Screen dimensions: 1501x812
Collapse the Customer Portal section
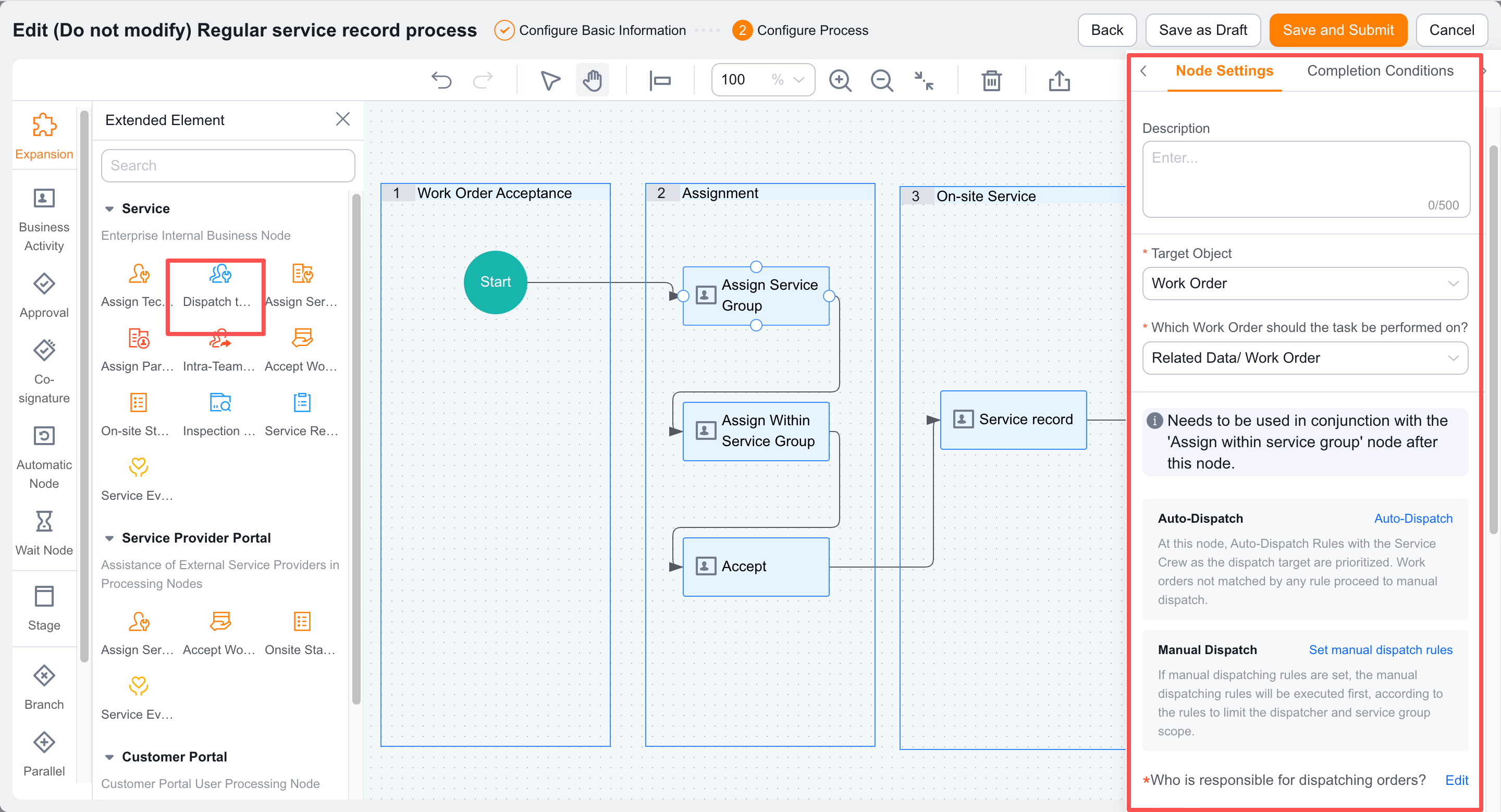(x=109, y=757)
